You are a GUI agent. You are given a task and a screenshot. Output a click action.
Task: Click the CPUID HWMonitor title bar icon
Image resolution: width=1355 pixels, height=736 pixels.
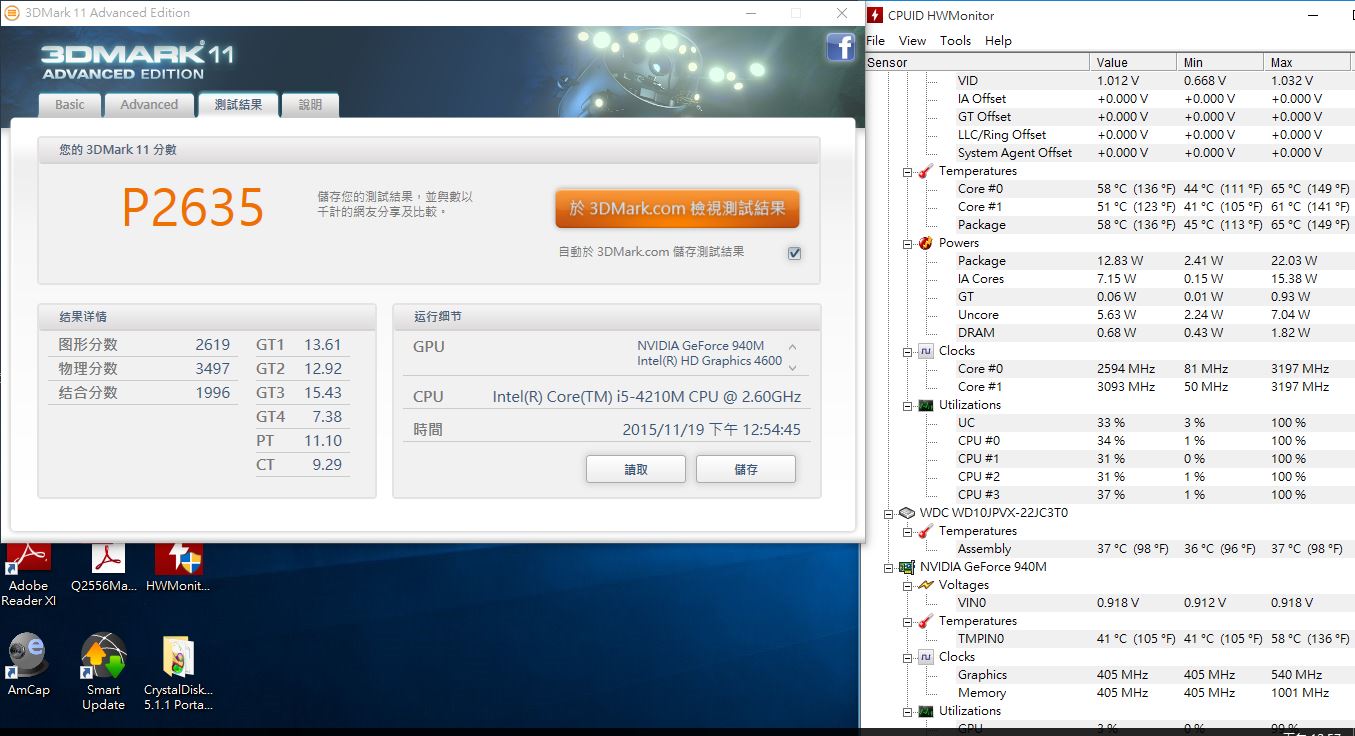(876, 14)
